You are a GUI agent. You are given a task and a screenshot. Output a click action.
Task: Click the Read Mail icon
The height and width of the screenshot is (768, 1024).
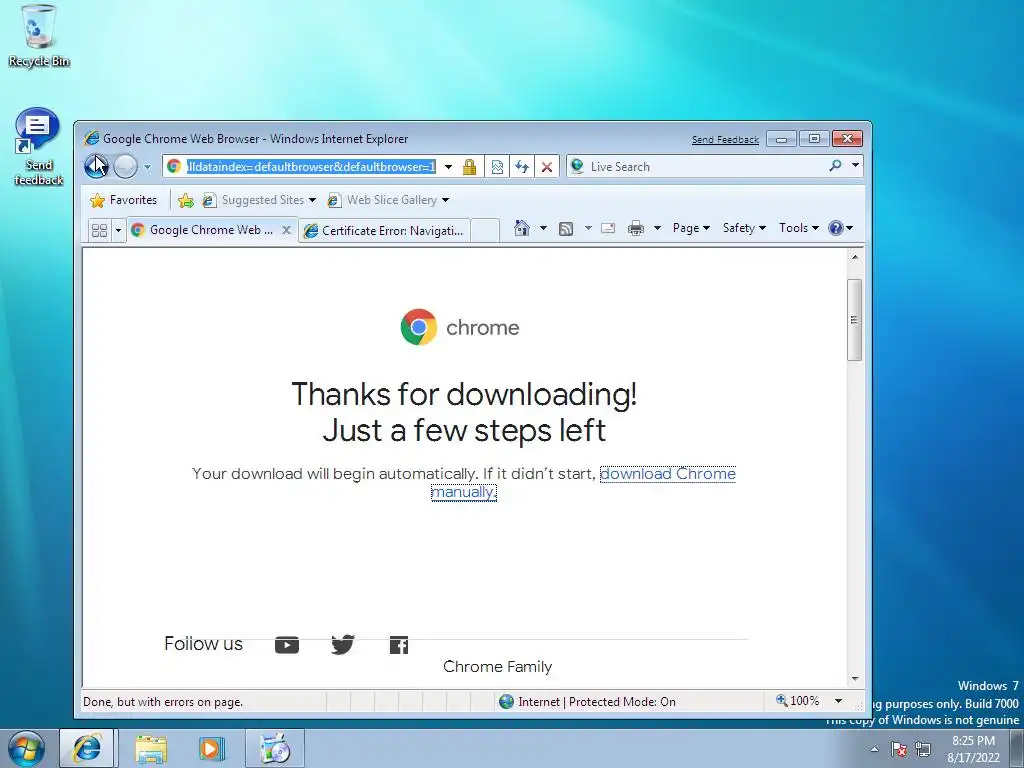pos(608,228)
